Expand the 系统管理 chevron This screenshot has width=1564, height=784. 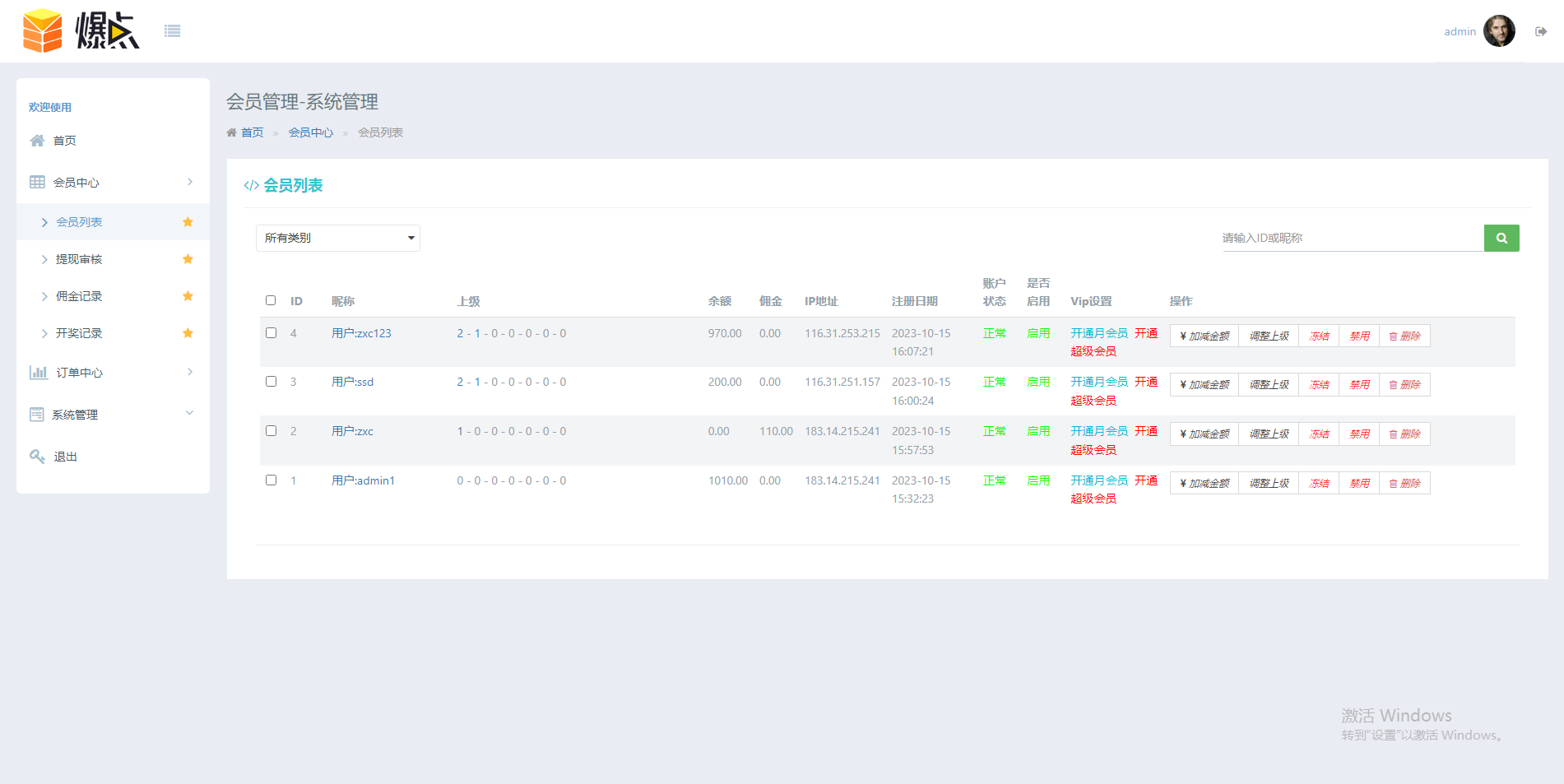click(189, 413)
